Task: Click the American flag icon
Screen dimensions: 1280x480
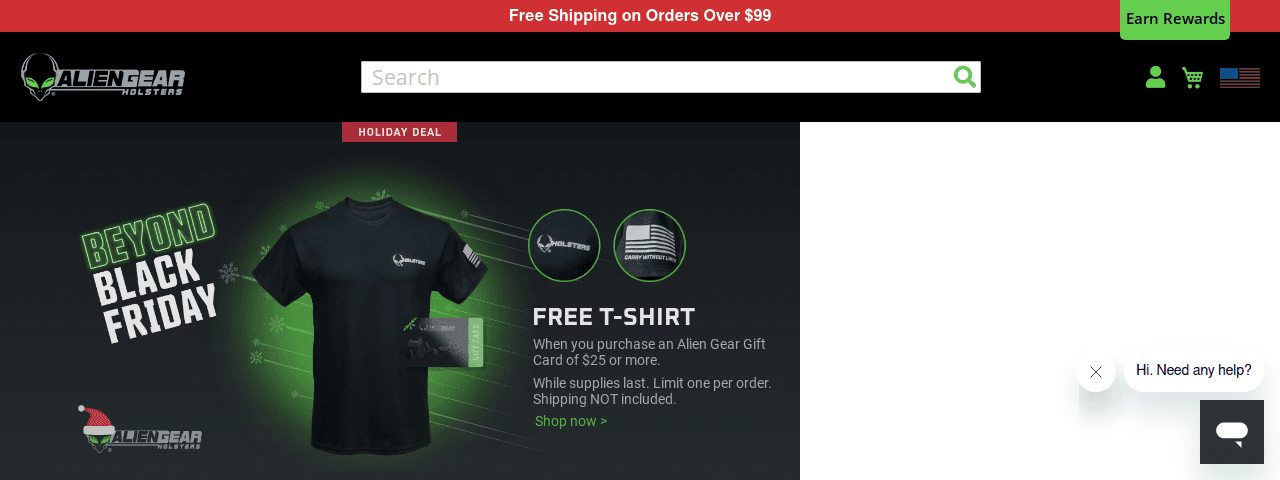Action: pyautogui.click(x=1240, y=77)
